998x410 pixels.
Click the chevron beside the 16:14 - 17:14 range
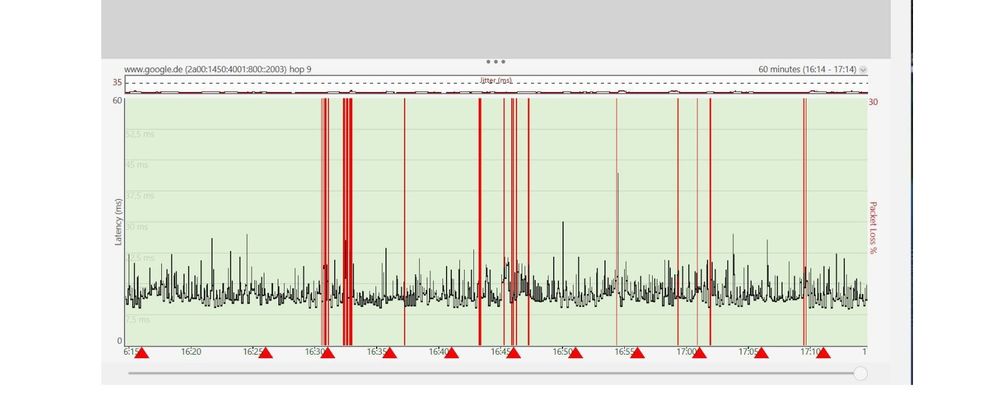tap(863, 69)
